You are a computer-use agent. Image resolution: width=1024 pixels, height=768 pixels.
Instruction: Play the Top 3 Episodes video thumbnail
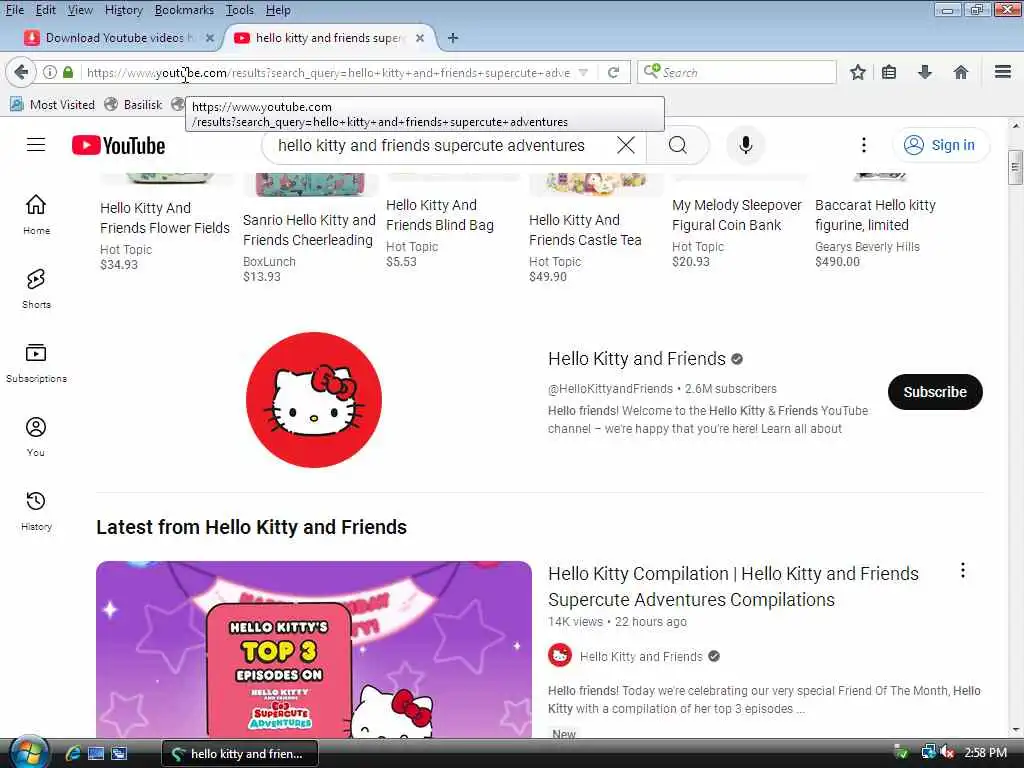(x=314, y=649)
